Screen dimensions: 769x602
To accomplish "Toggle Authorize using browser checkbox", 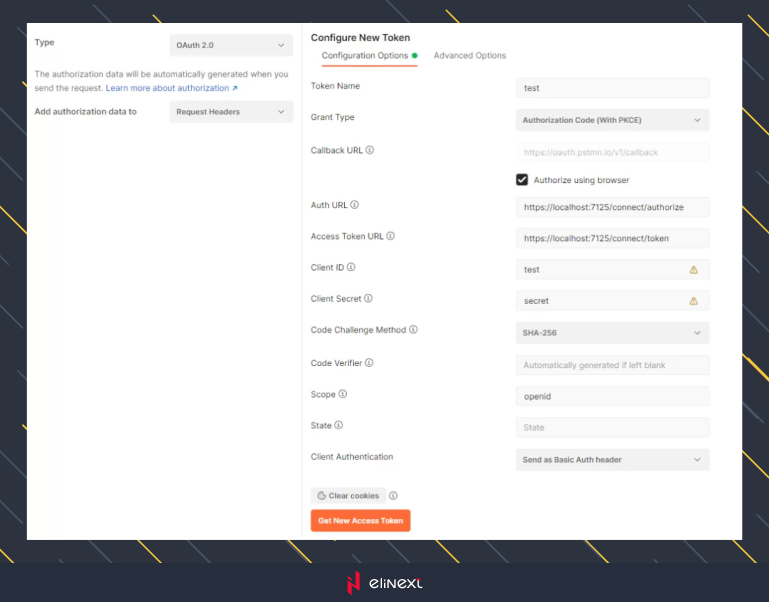I will (522, 180).
